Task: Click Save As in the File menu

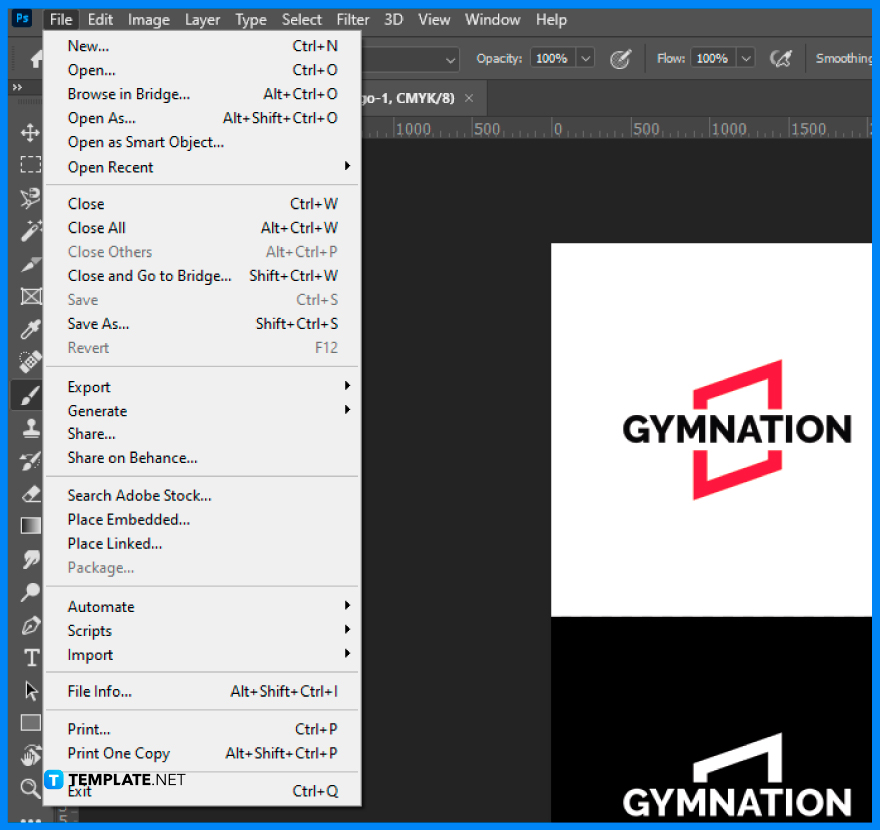Action: point(97,323)
